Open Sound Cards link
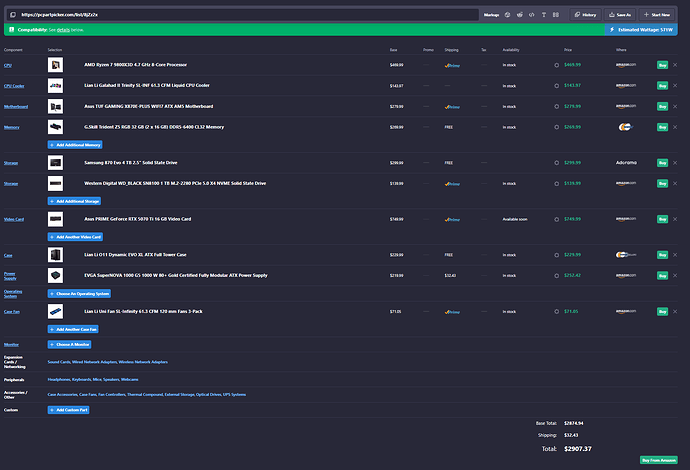 (59, 362)
